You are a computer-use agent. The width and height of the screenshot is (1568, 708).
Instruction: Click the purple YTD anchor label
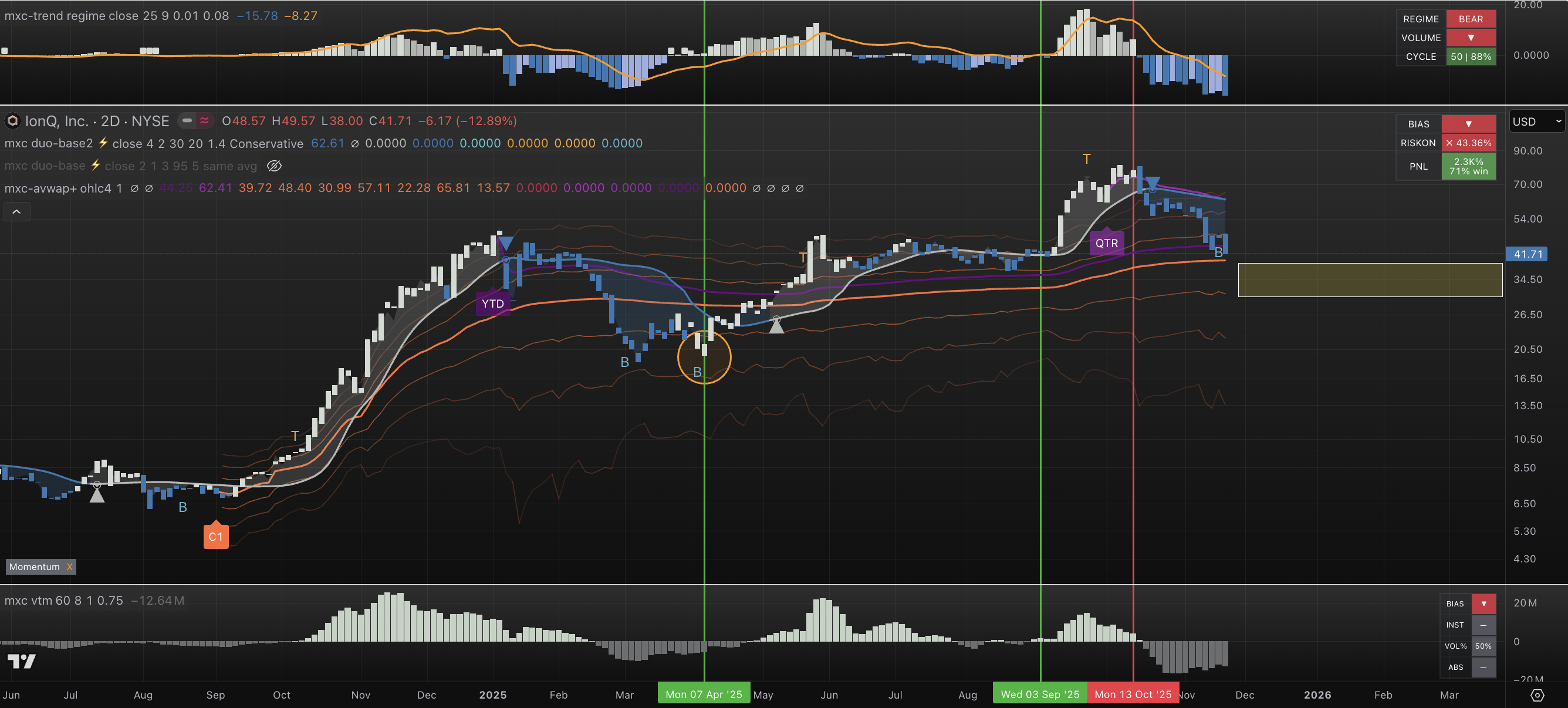pos(492,303)
